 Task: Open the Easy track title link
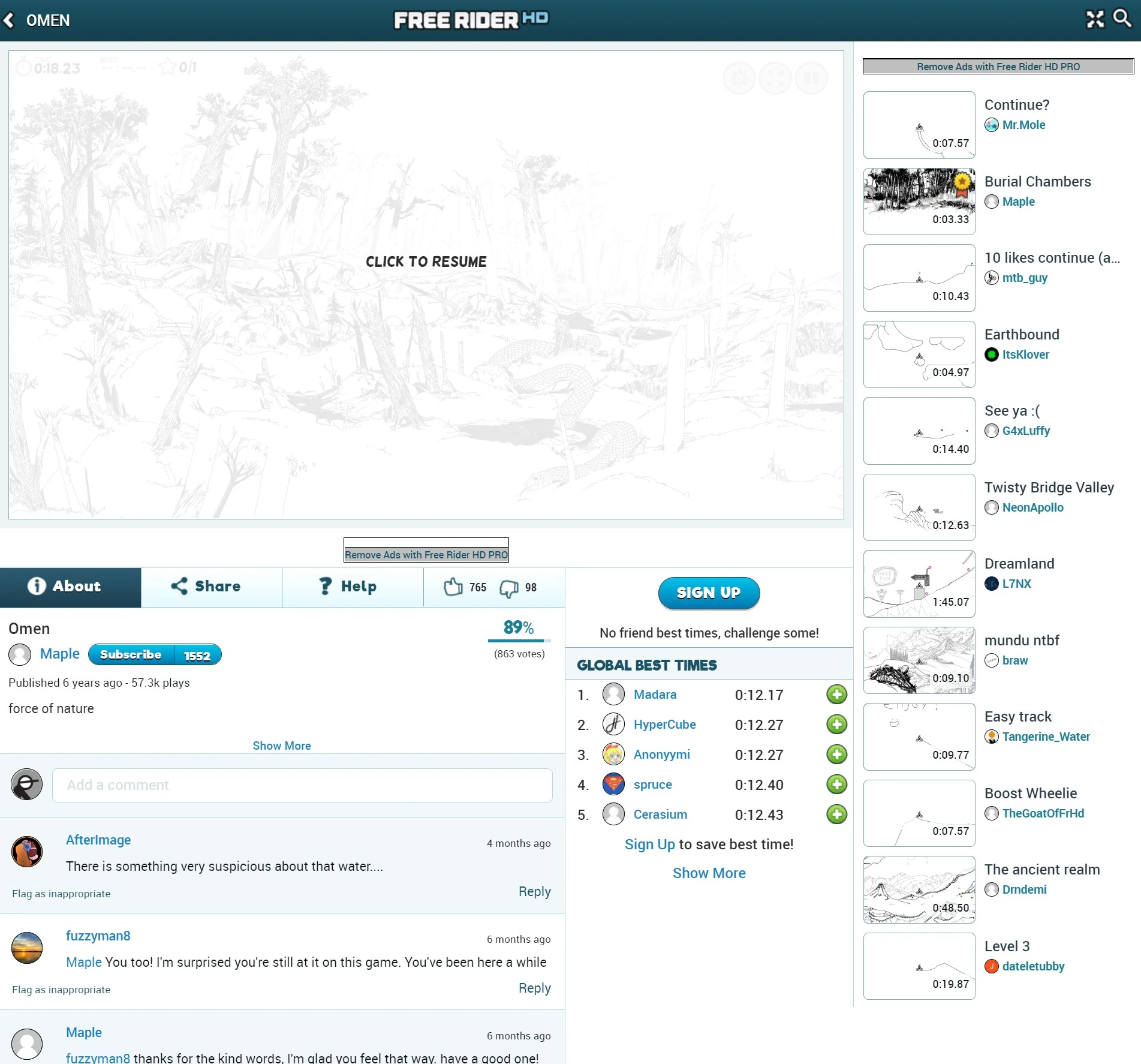coord(1018,717)
